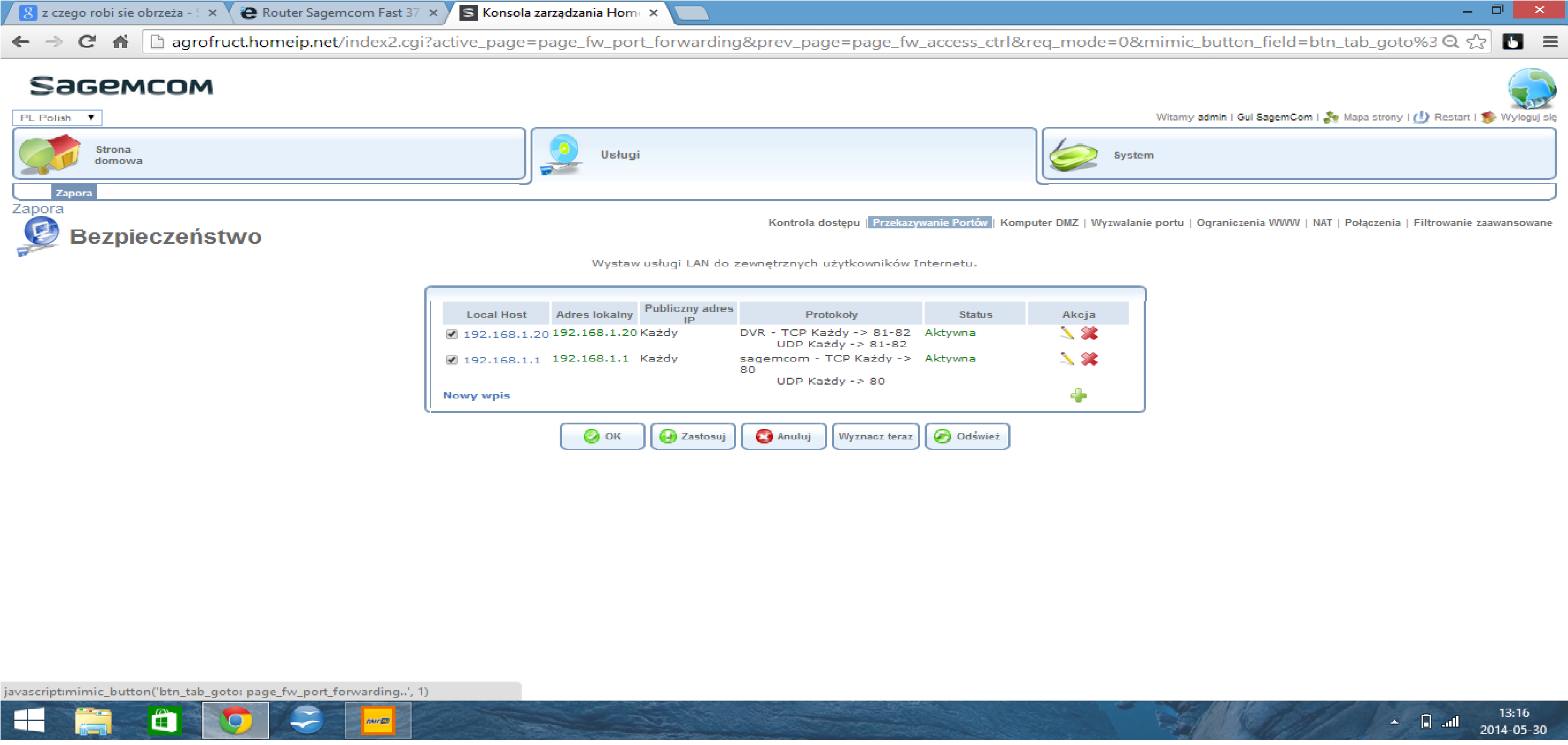Add a new port forwarding entry
This screenshot has height=745, width=1568.
pos(1077,394)
